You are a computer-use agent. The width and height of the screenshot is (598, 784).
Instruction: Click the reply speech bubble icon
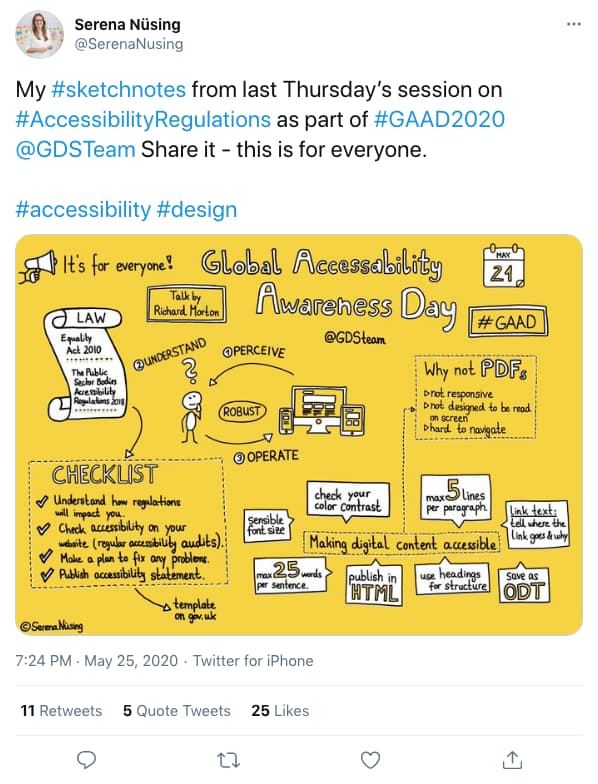pos(86,760)
